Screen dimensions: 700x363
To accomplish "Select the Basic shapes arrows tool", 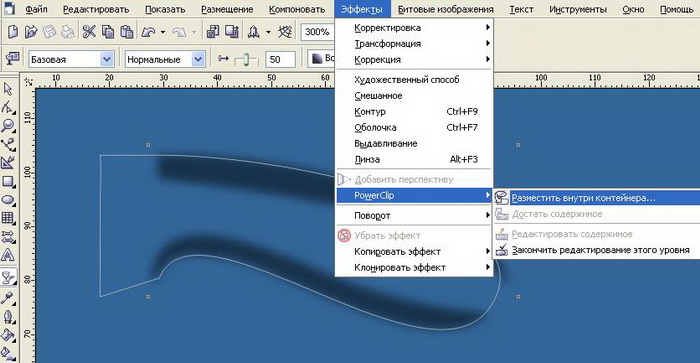I will [x=8, y=237].
